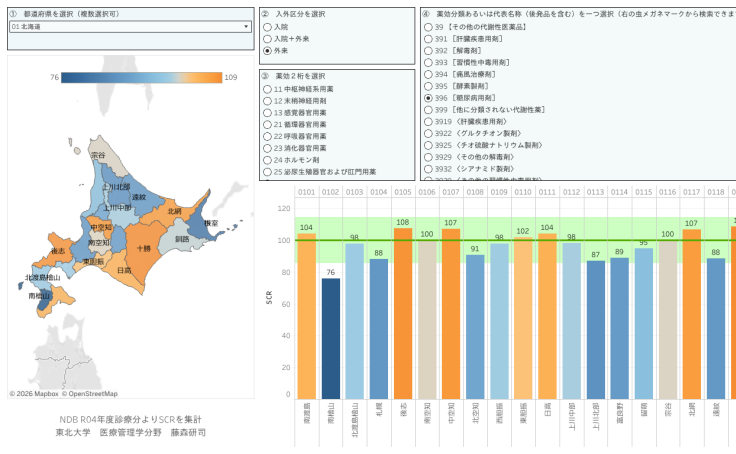Viewport: 736px width, 454px height.
Task: Select the 入院 radio button
Action: tap(267, 27)
